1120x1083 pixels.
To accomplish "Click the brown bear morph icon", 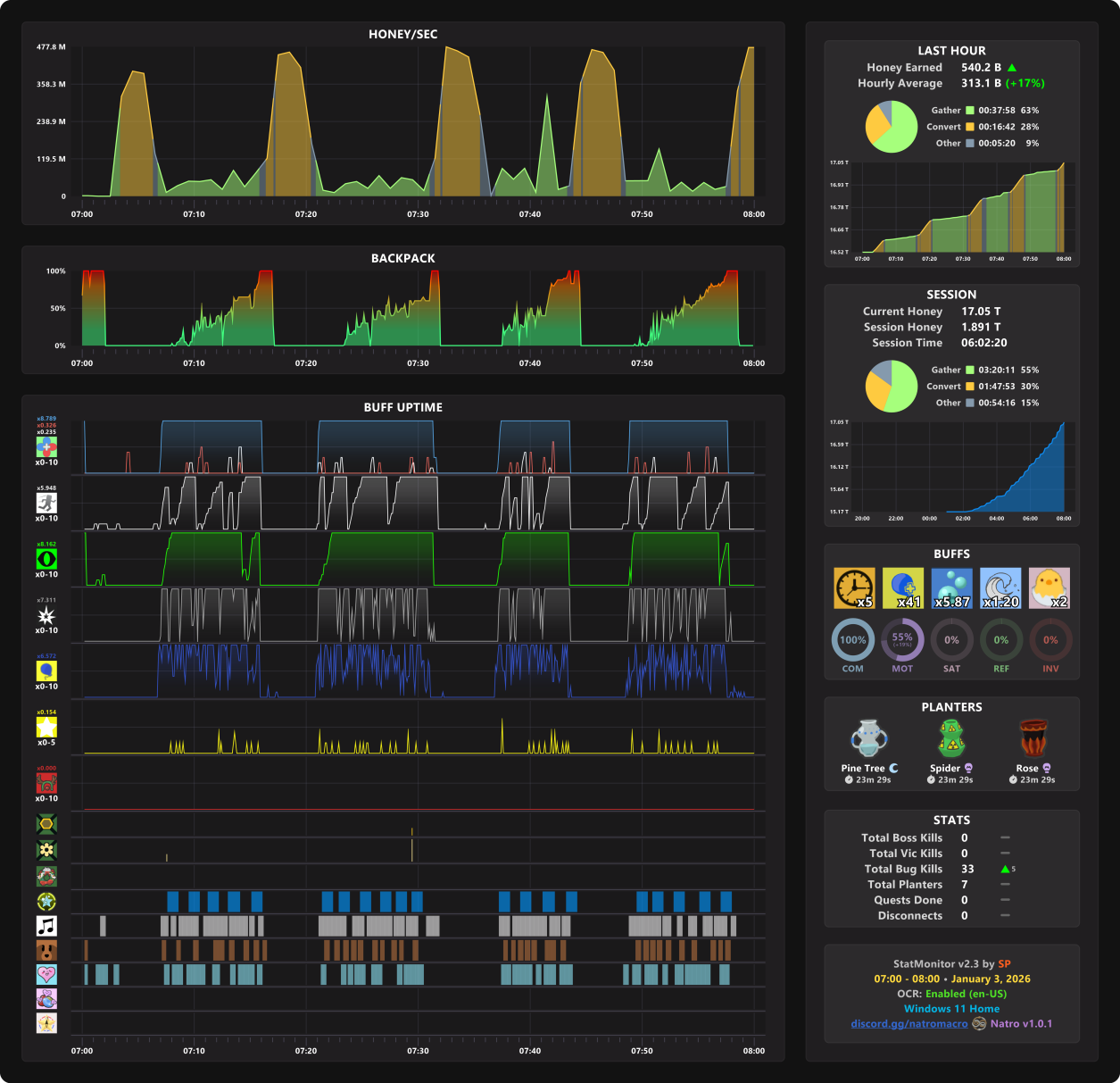I will tap(46, 950).
